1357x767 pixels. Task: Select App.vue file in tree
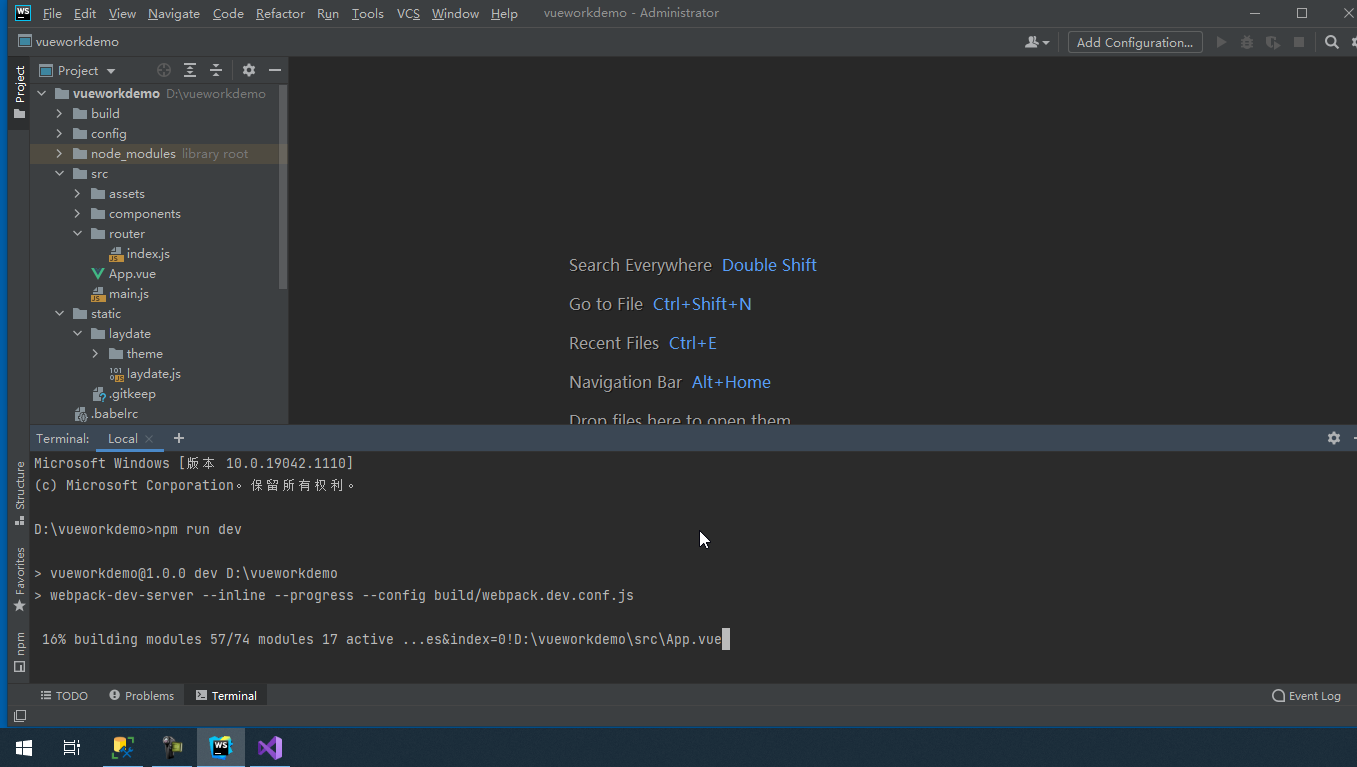132,273
